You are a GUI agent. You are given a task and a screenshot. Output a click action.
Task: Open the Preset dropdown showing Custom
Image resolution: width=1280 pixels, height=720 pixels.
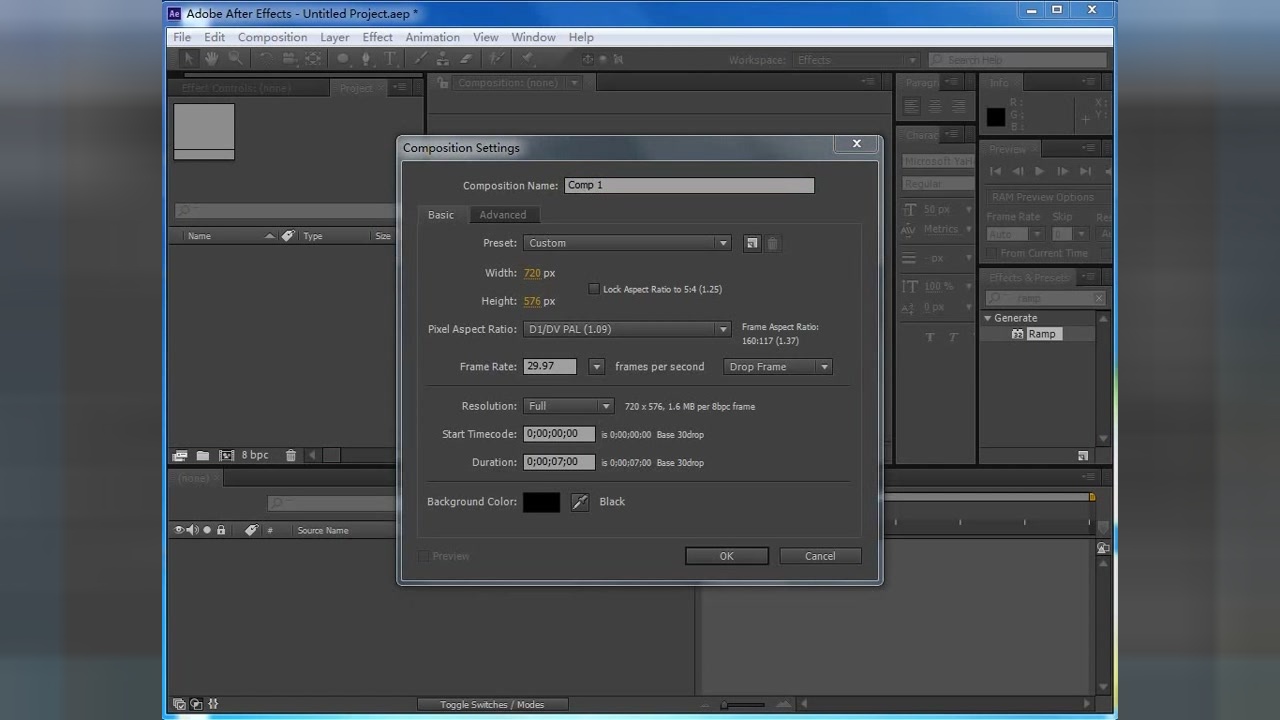pyautogui.click(x=627, y=243)
